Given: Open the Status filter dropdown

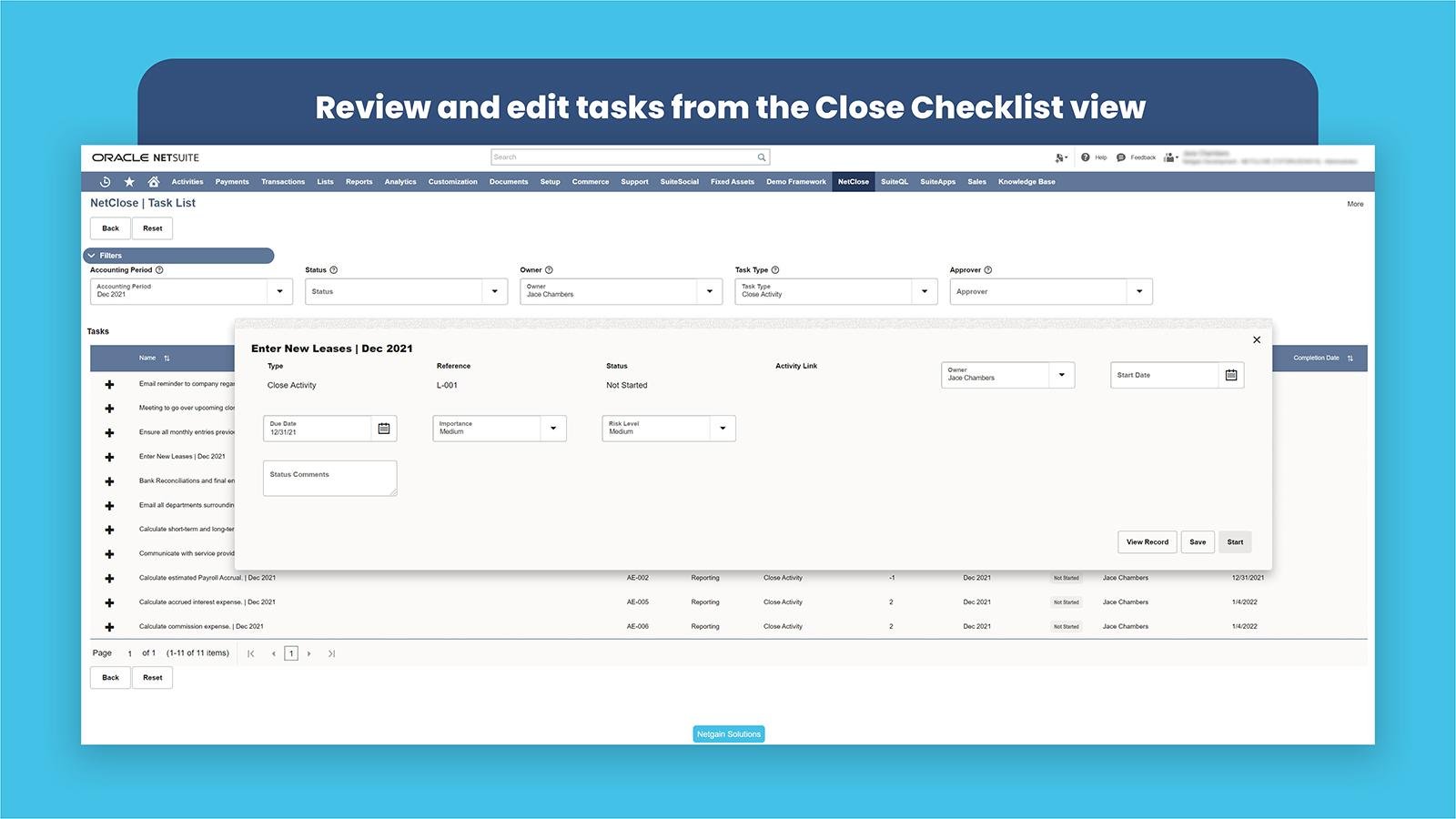Looking at the screenshot, I should 494,291.
